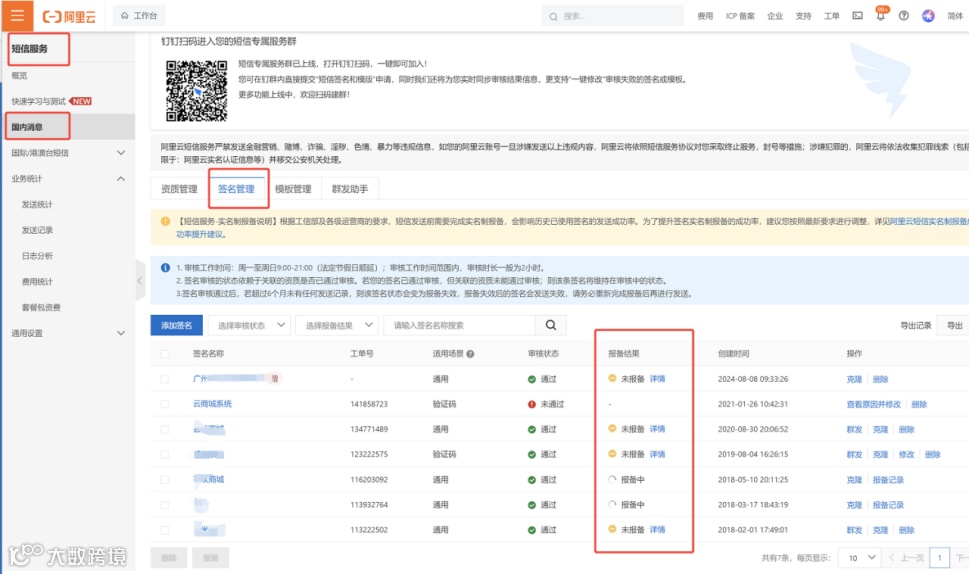Switch to the 模板管理 tab
Screen dimensions: 969x574
click(293, 189)
